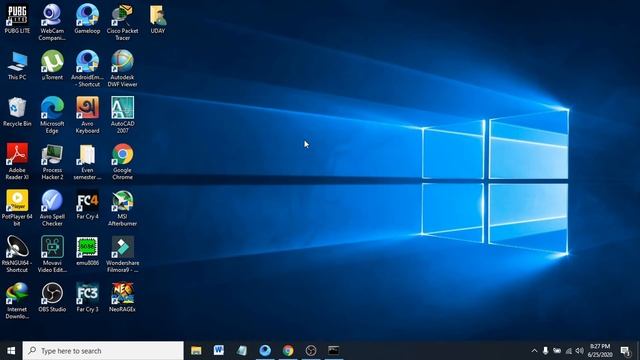Screen dimensions: 640x360
Task: Select Adobe Reader XI icon
Action: (17, 162)
